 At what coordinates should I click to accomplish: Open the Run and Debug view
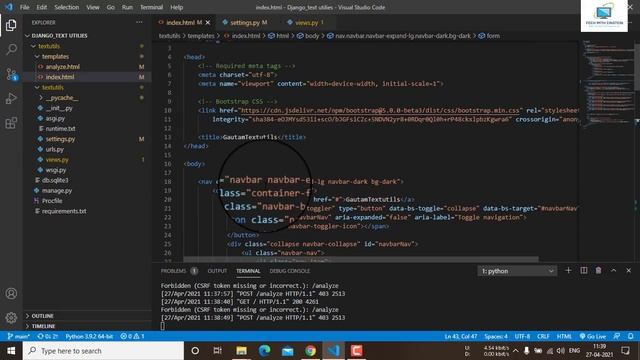(11, 98)
